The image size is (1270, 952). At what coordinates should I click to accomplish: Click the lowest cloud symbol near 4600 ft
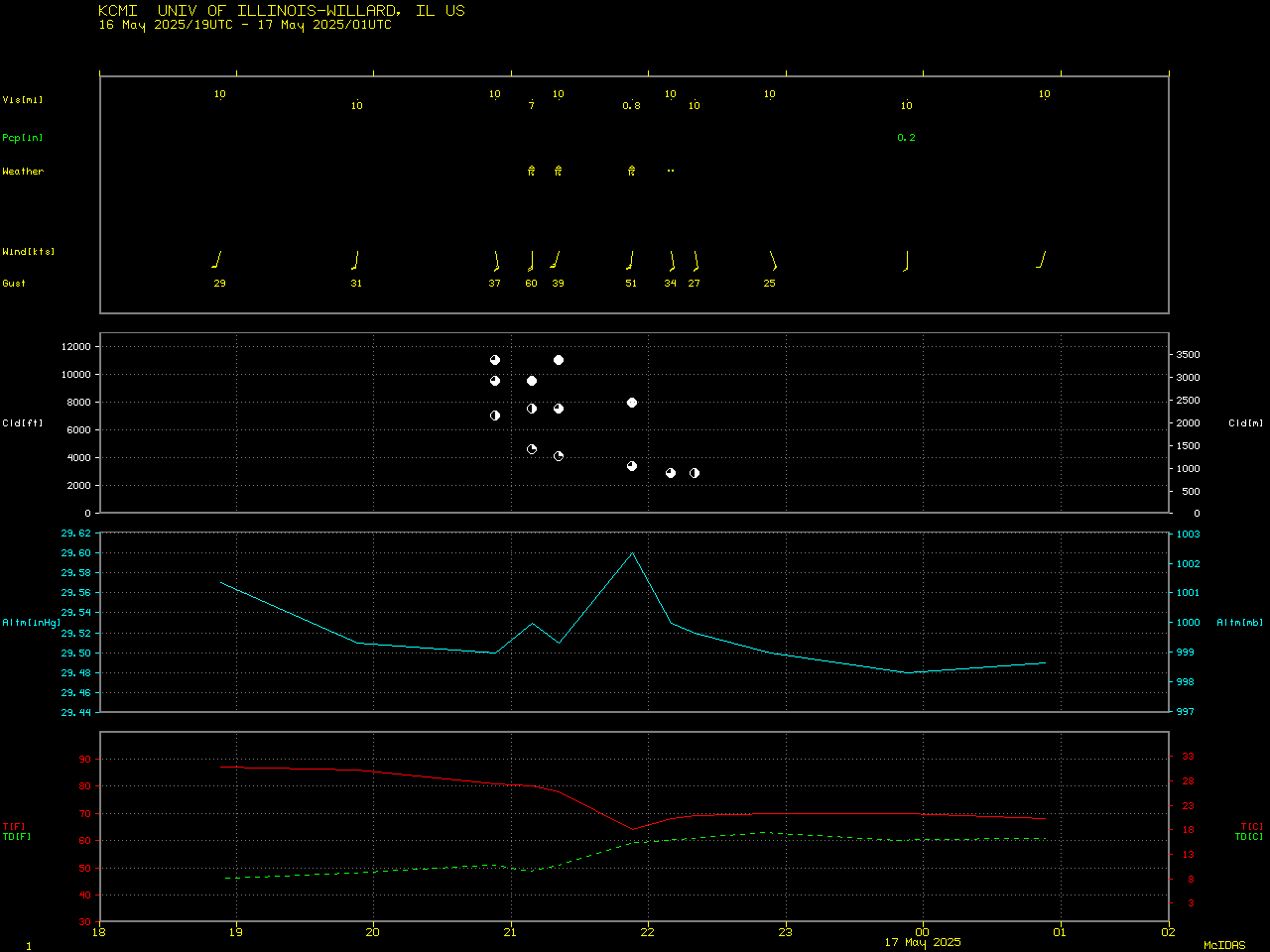point(532,449)
